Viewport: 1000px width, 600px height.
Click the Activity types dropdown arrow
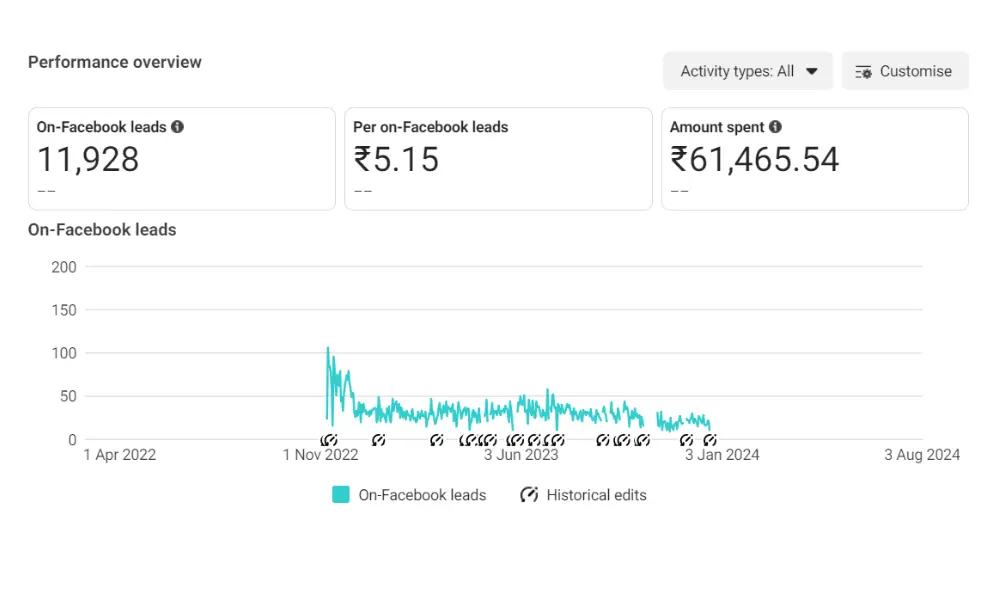click(812, 71)
